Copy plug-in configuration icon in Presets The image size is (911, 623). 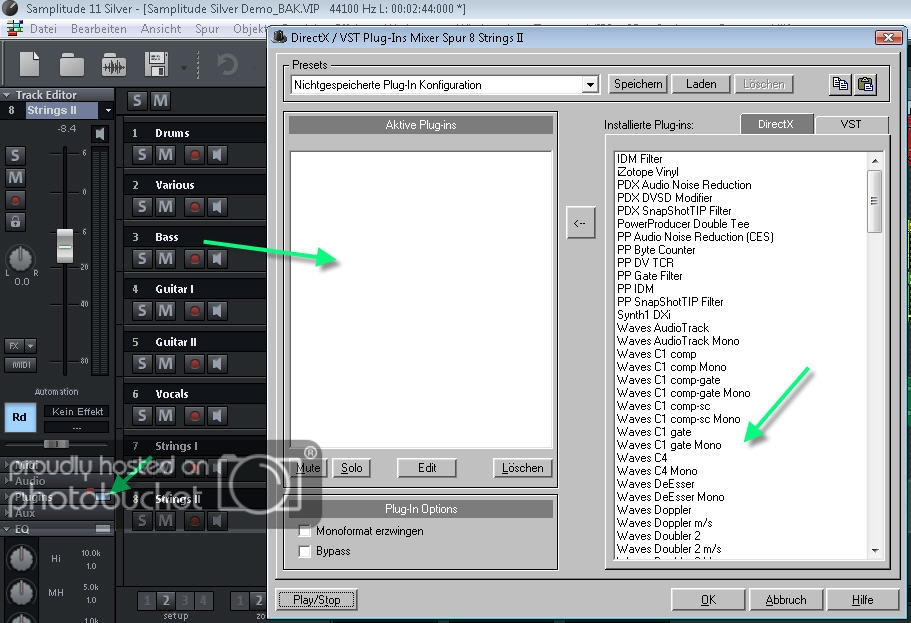[x=840, y=84]
